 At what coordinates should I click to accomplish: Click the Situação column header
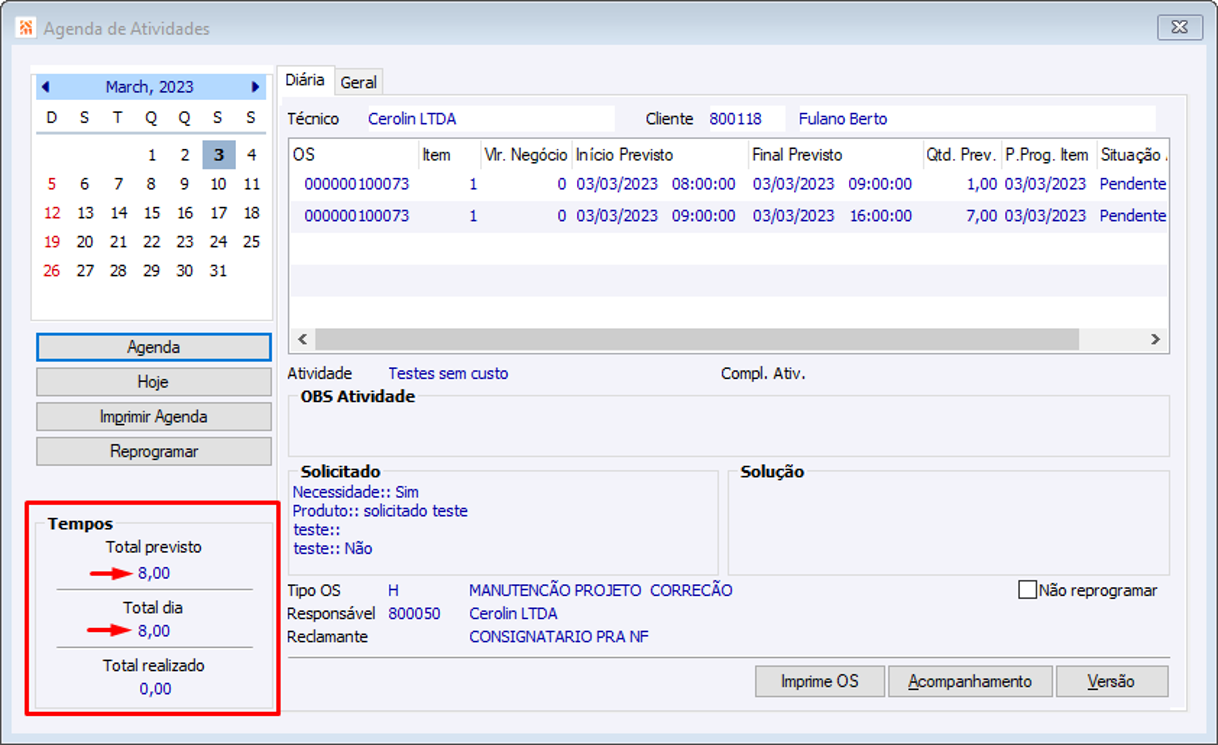click(1132, 155)
